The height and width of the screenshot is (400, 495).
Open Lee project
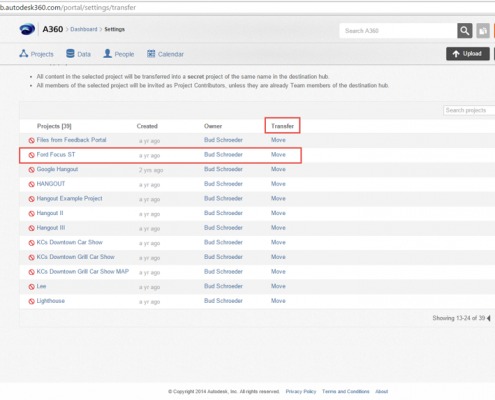[x=41, y=286]
